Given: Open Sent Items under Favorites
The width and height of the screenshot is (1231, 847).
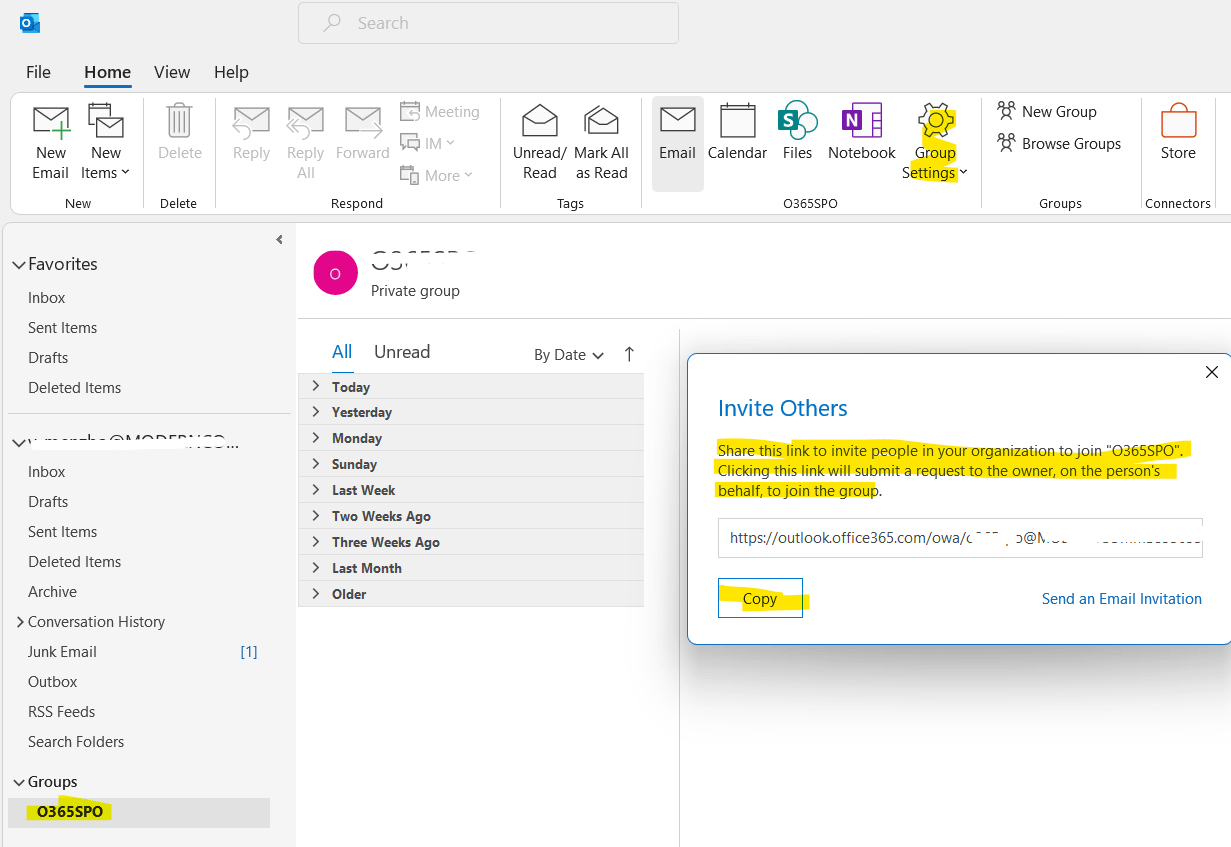Looking at the screenshot, I should [x=62, y=328].
